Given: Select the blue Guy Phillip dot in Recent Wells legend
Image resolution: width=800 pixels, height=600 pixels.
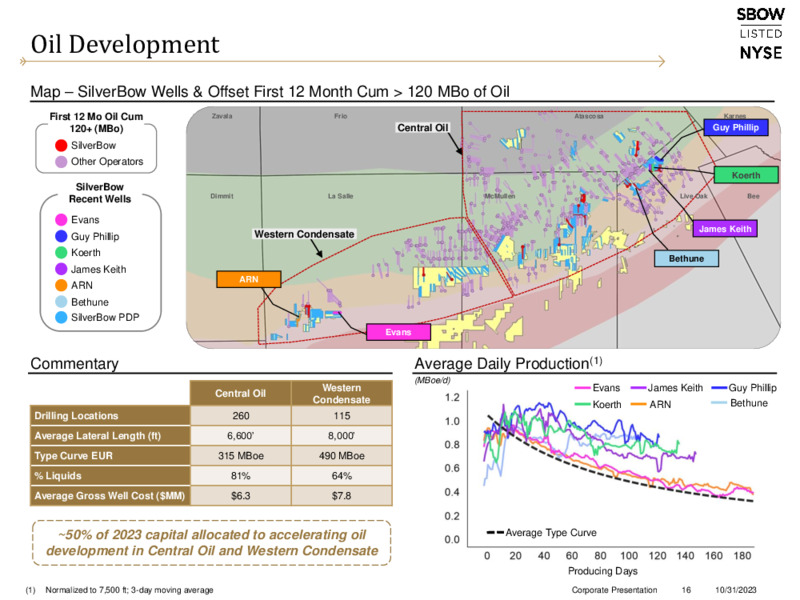Looking at the screenshot, I should [x=61, y=236].
